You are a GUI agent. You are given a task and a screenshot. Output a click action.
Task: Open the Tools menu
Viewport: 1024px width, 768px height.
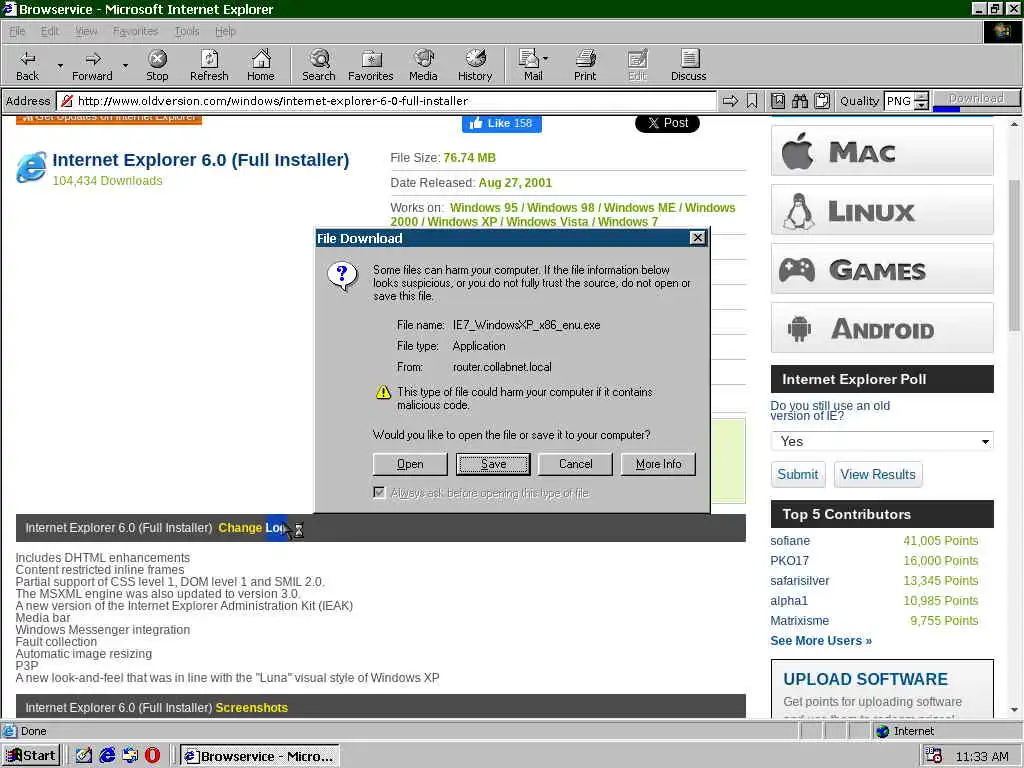point(187,31)
